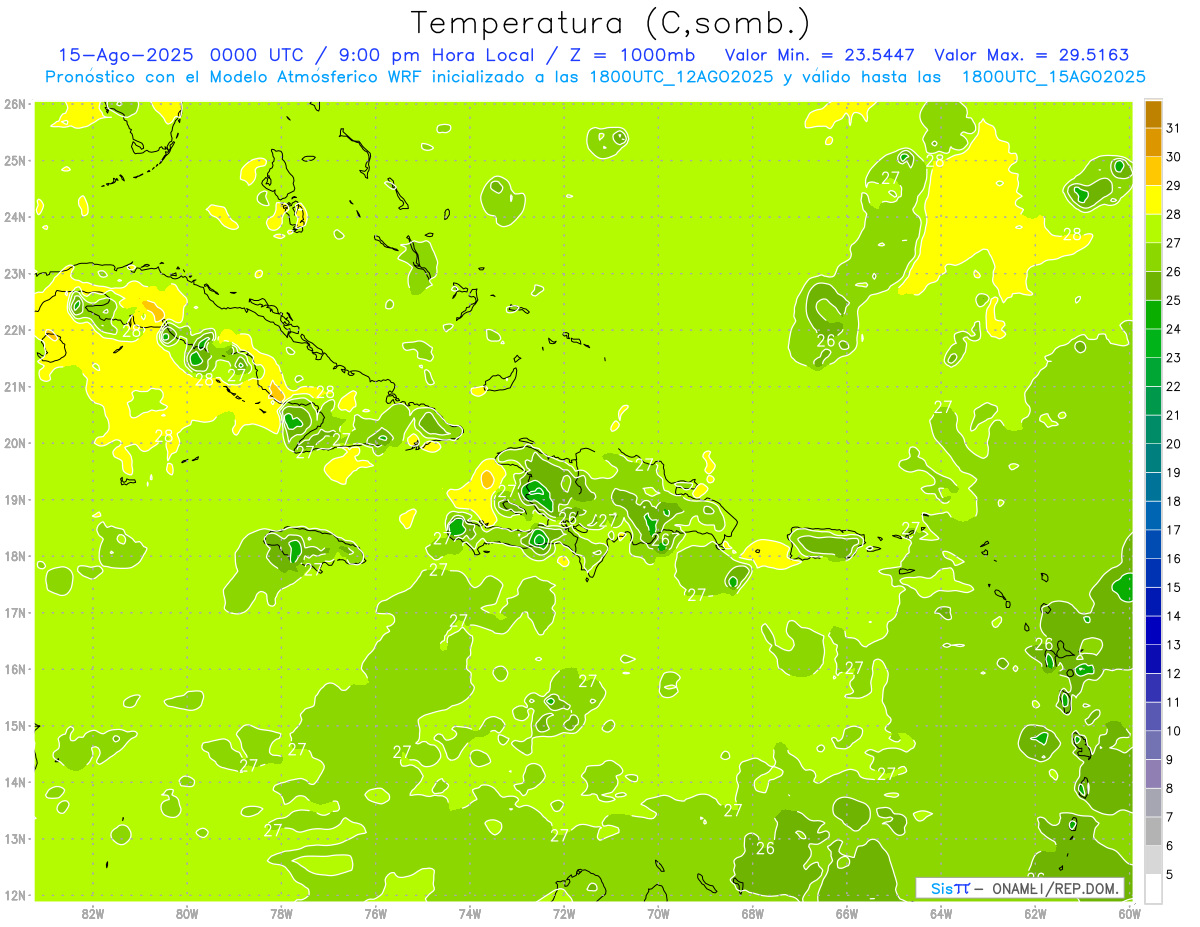This screenshot has width=1200, height=927.
Task: Click the 12N latitude axis label
Action: pos(15,895)
